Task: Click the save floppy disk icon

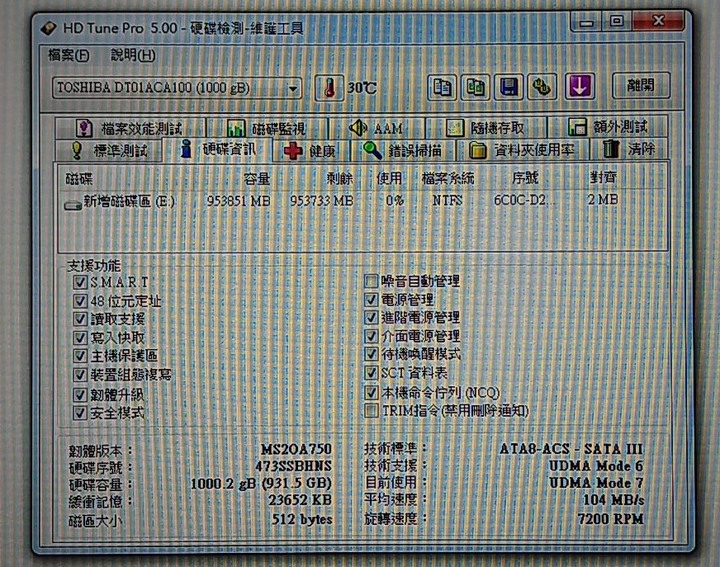Action: pyautogui.click(x=508, y=87)
